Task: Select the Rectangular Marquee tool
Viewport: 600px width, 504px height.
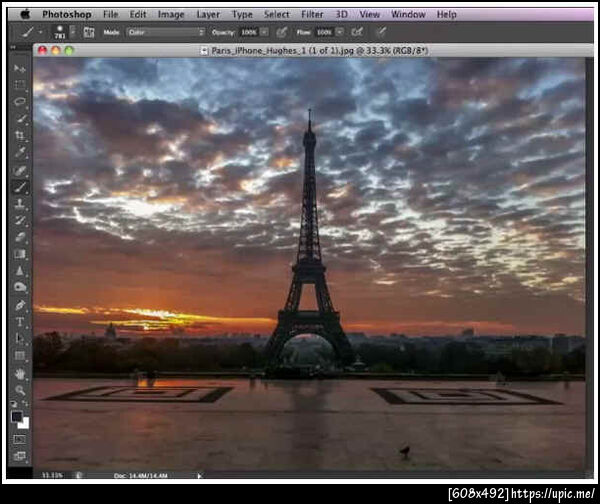Action: pos(19,85)
